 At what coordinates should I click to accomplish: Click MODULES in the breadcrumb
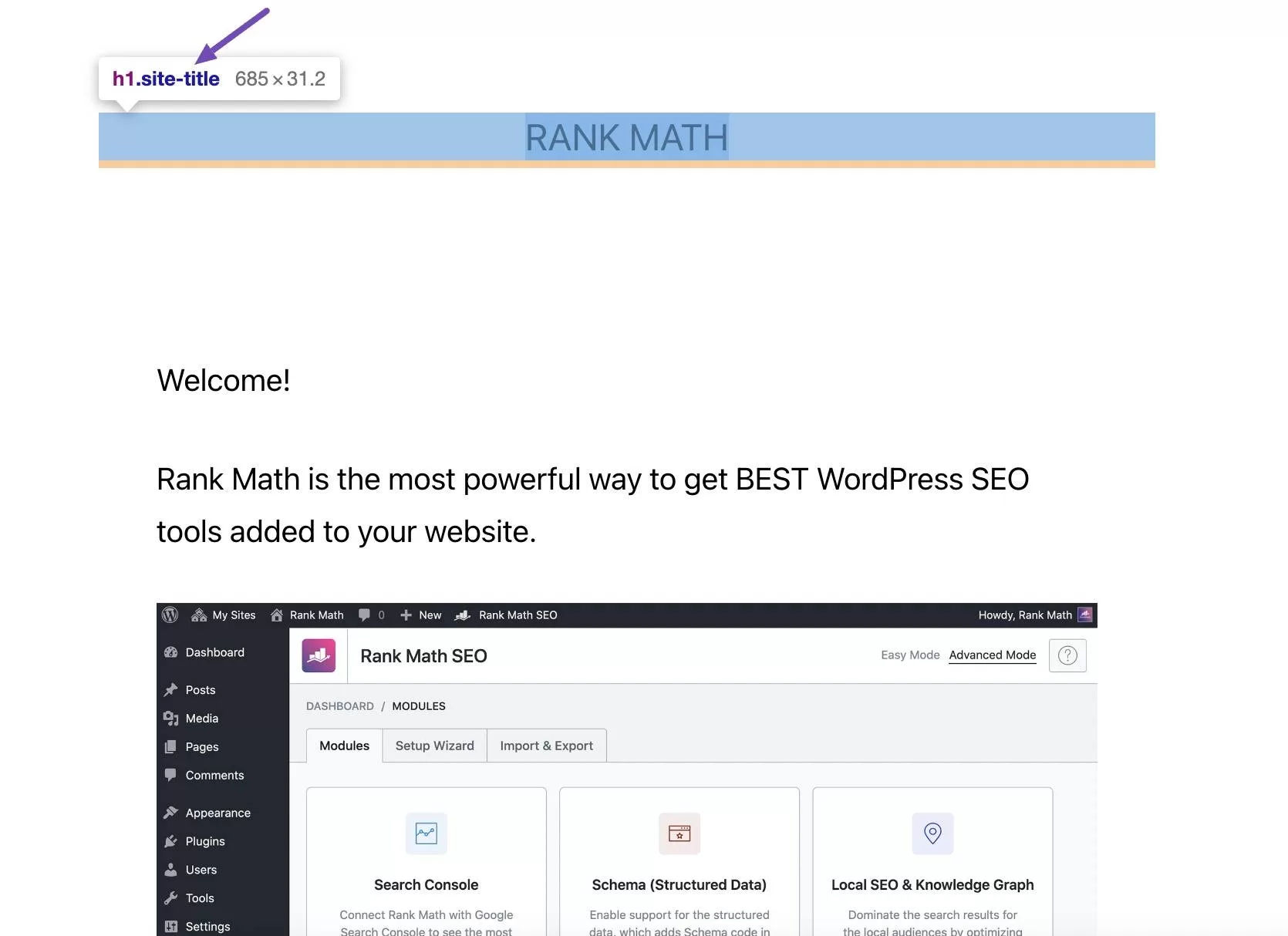click(419, 706)
